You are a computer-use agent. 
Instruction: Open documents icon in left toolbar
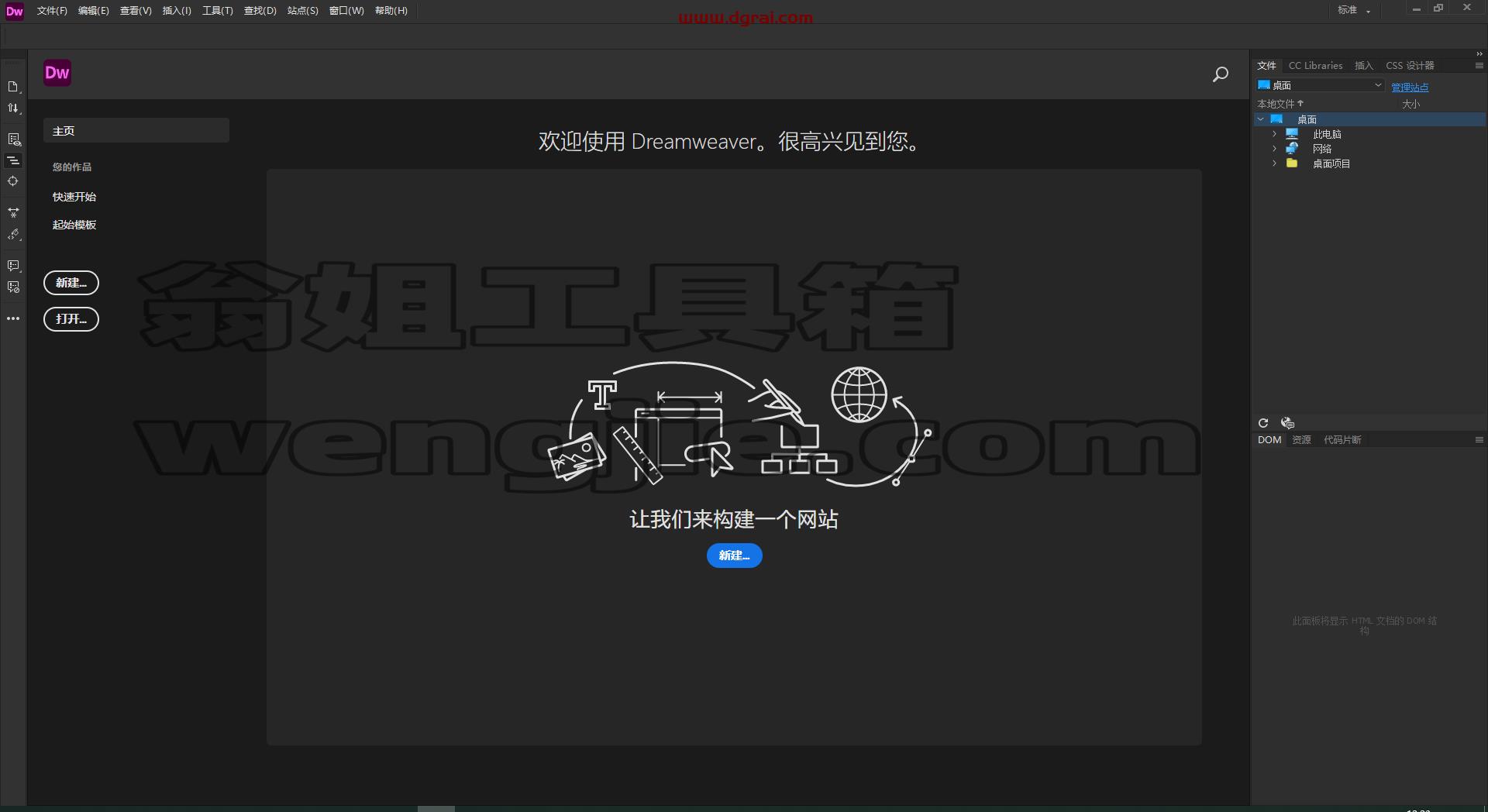13,87
